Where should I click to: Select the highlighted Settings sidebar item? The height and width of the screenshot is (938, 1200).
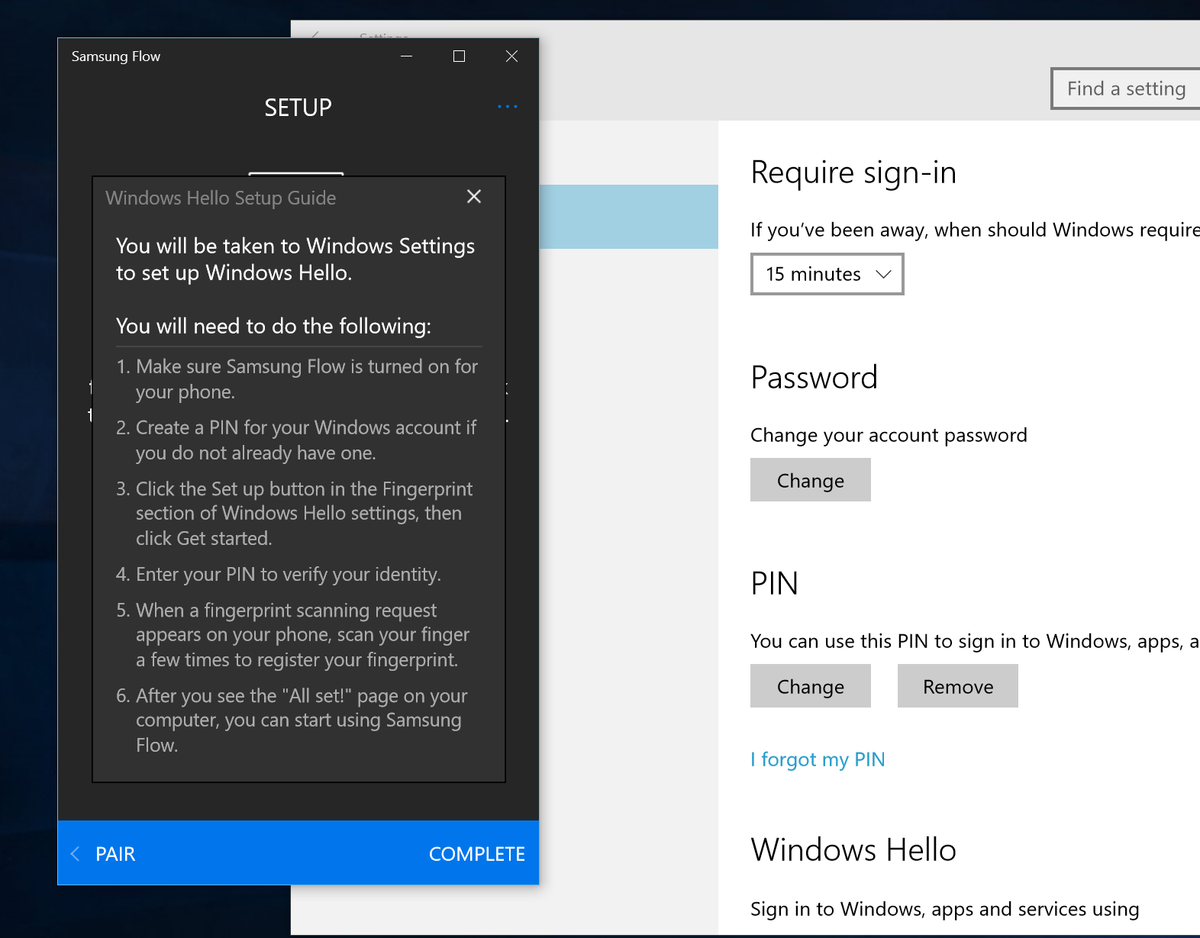click(x=628, y=216)
